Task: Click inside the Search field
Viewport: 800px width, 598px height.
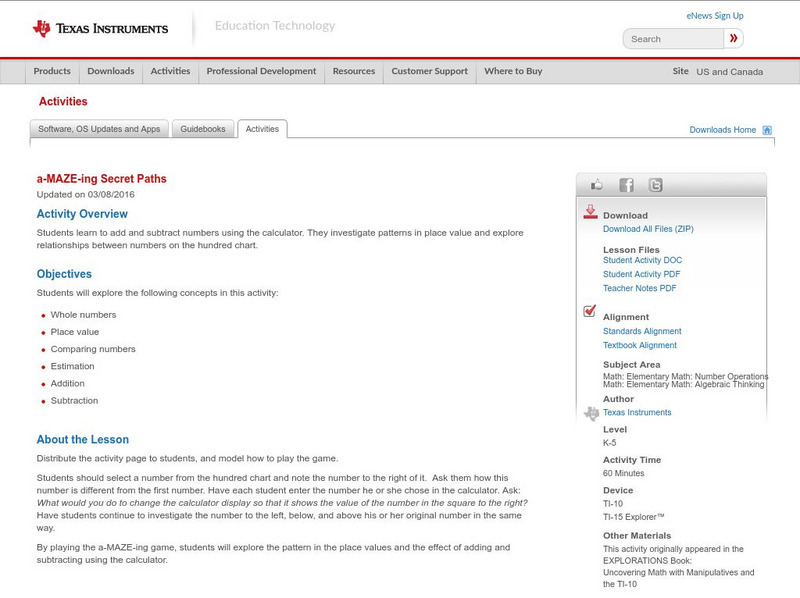Action: [670, 38]
